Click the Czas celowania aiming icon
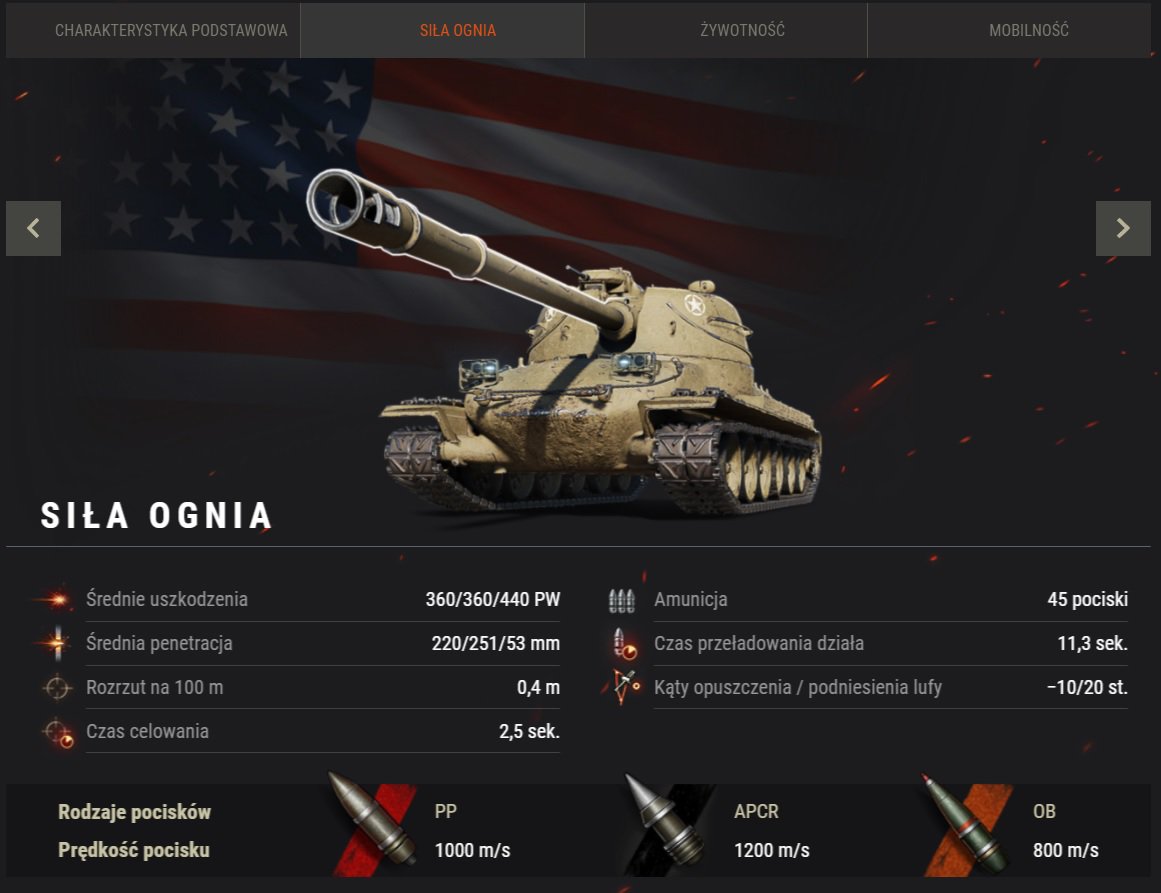The width and height of the screenshot is (1161, 893). click(x=58, y=732)
